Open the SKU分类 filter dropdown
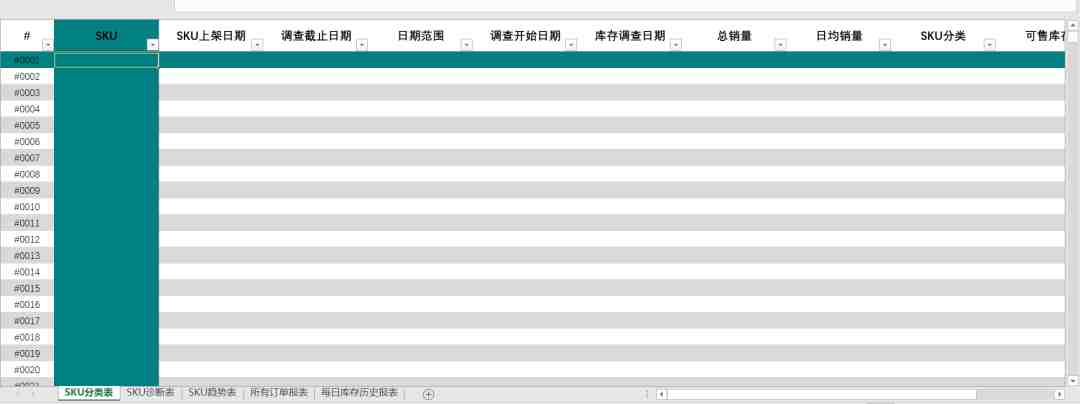Viewport: 1080px width, 404px height. pos(990,45)
